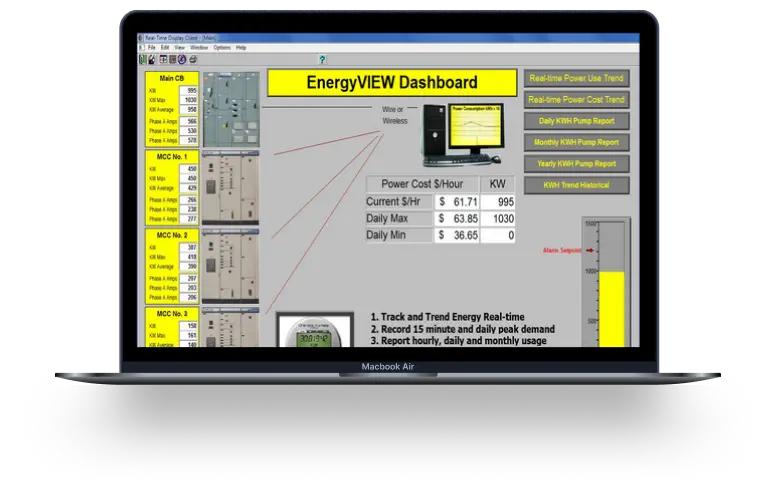Click the Main CB switchgear photo
This screenshot has width=776, height=485.
pyautogui.click(x=231, y=109)
